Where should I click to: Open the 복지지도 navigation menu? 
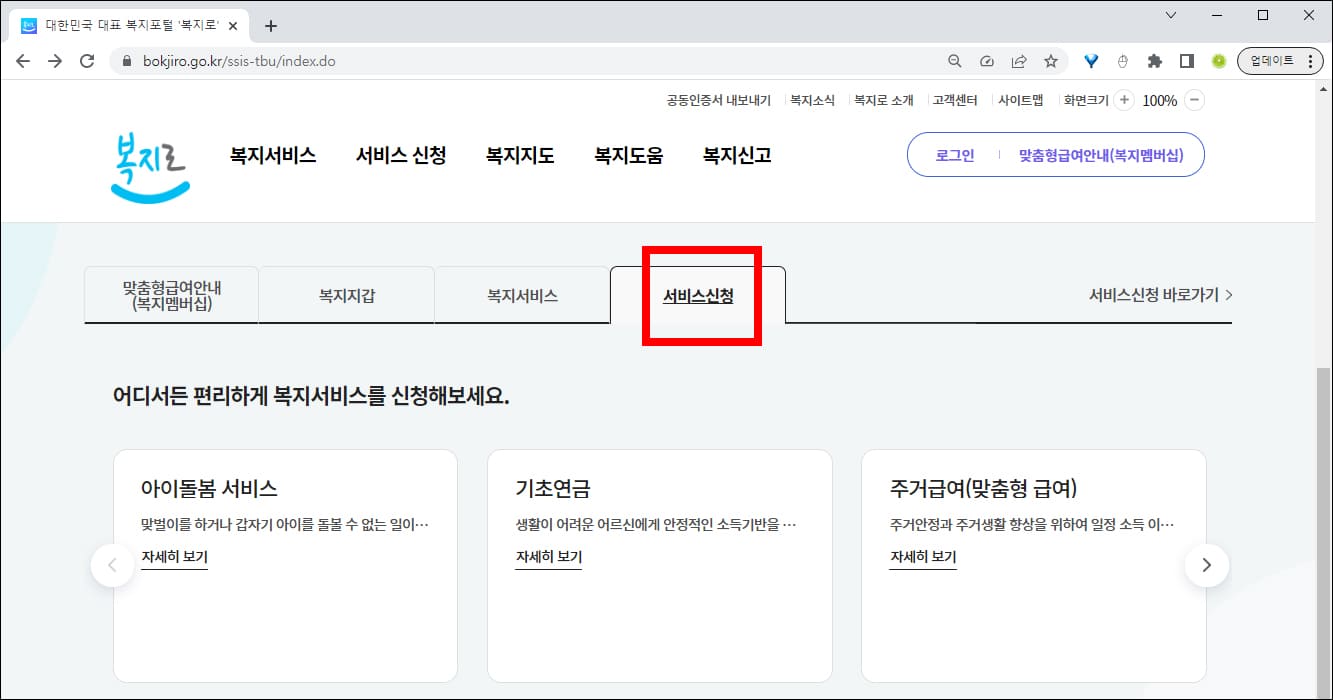[x=519, y=155]
